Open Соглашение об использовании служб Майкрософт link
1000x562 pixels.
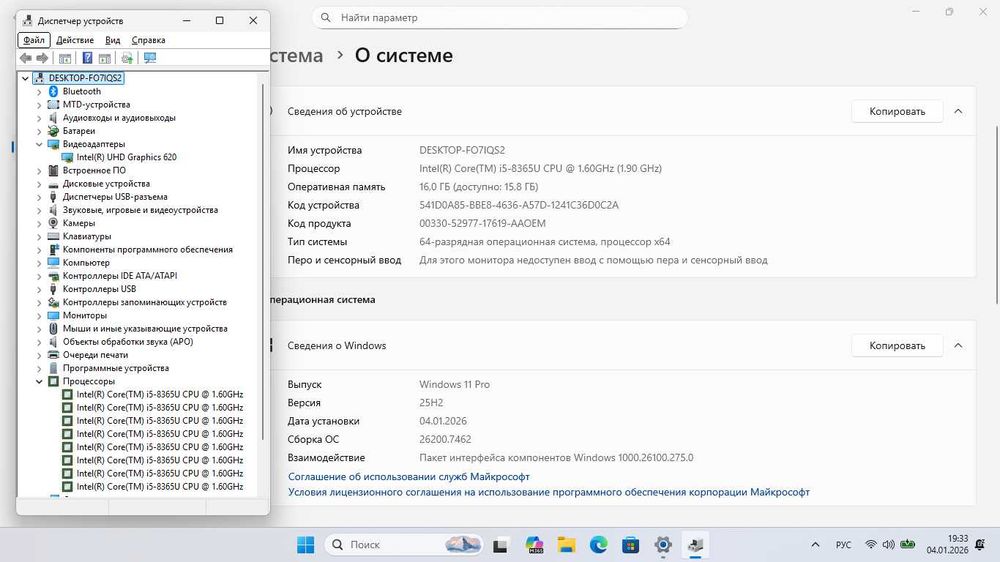(409, 477)
